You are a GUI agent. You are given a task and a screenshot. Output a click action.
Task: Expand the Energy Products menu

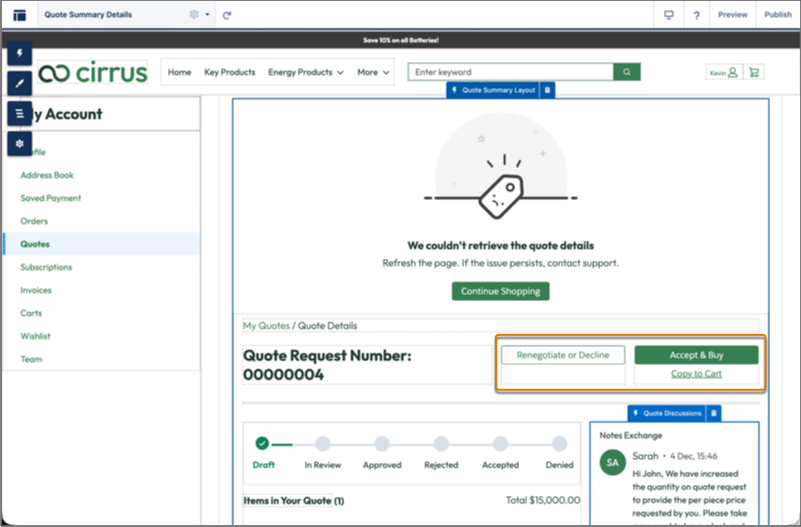point(305,72)
